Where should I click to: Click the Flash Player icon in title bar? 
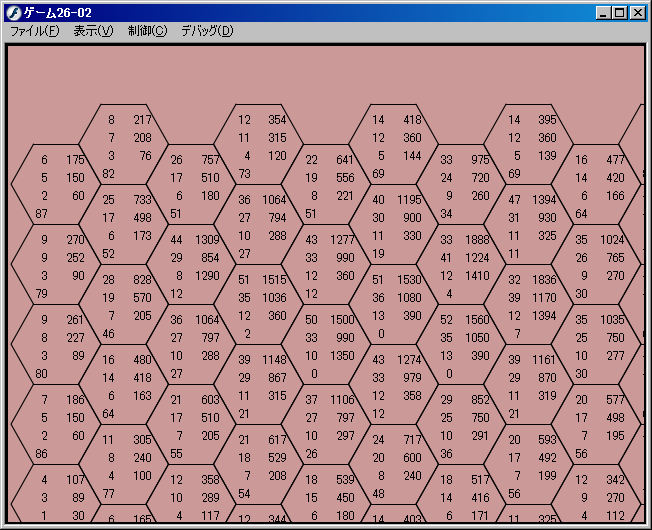click(14, 13)
